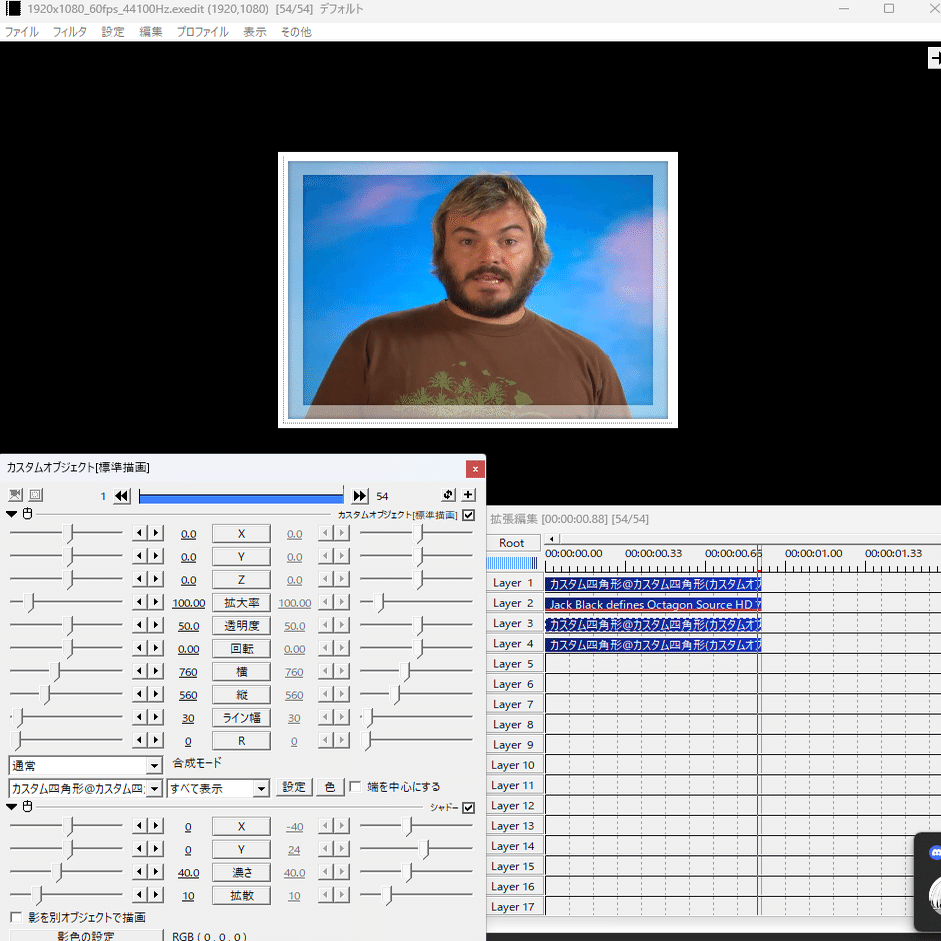Open the 編集 menu

151,32
